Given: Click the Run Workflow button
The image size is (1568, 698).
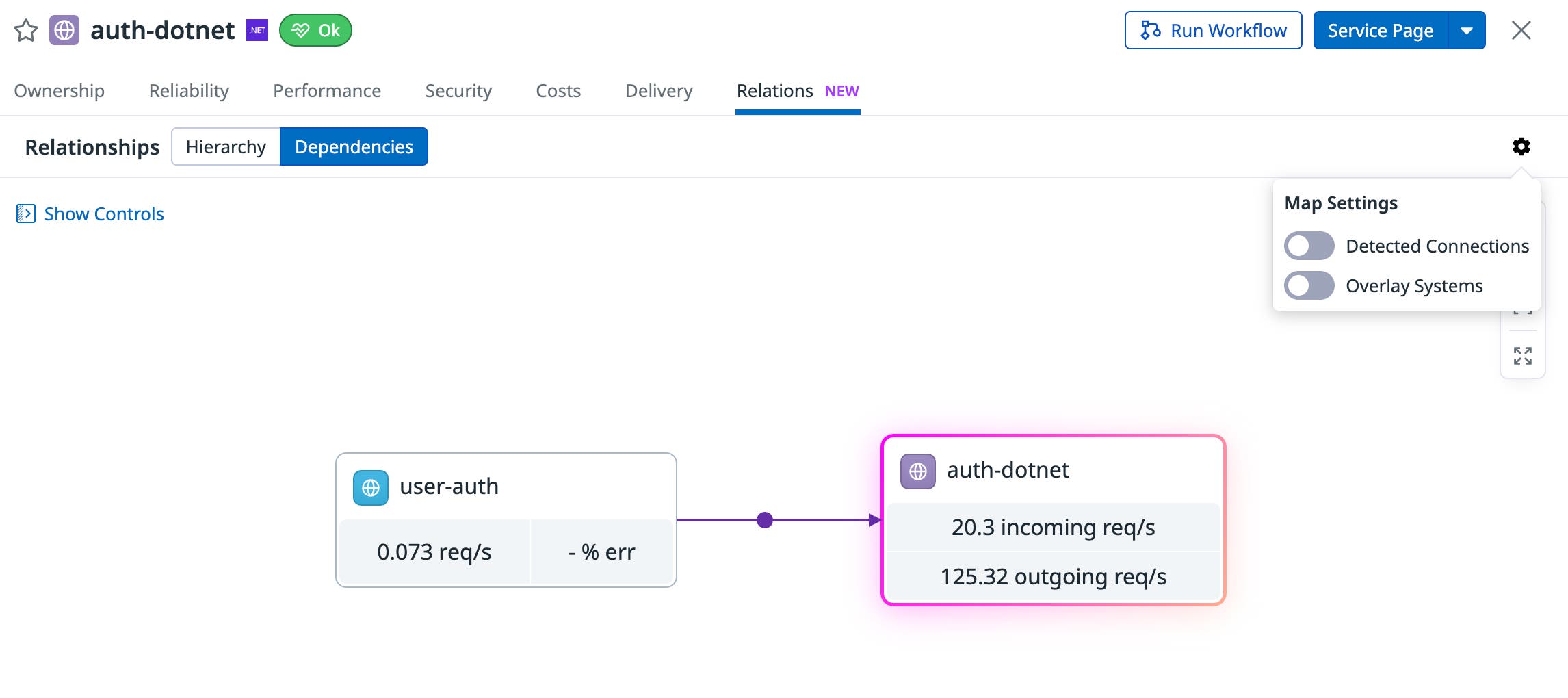Looking at the screenshot, I should [x=1213, y=30].
